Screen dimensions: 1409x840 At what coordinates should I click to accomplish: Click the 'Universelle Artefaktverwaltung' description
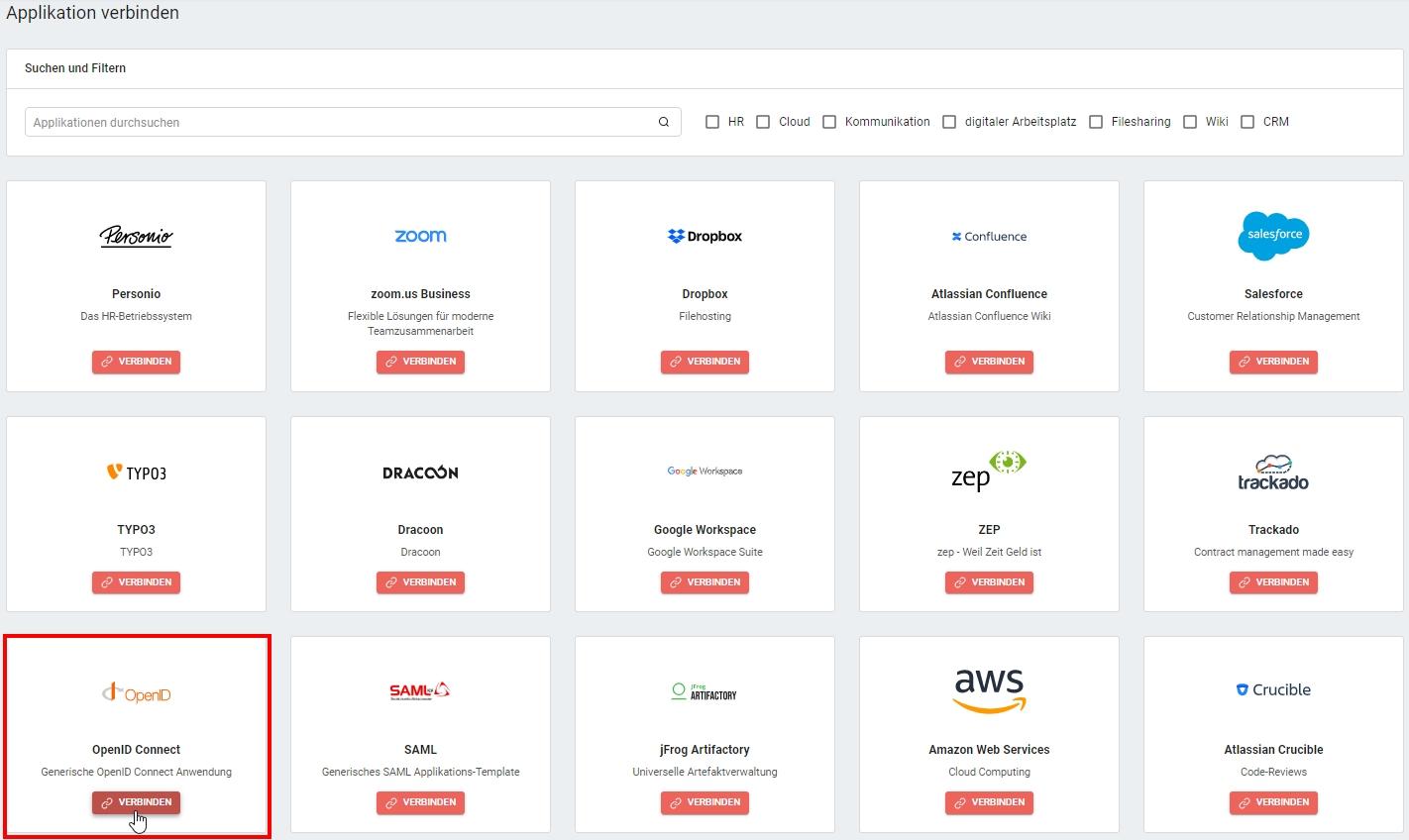[704, 773]
